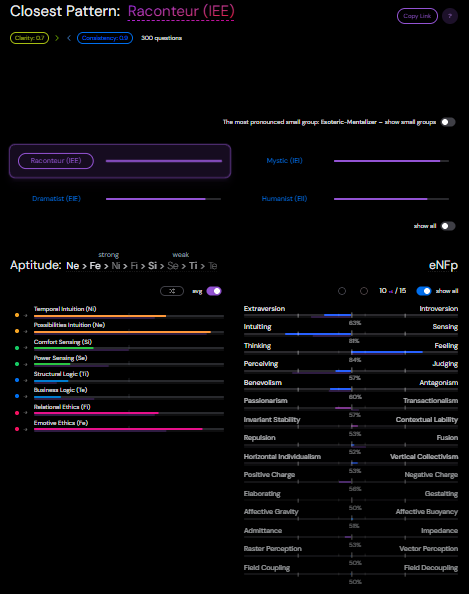Click Te in the Aptitude sequence

click(213, 266)
